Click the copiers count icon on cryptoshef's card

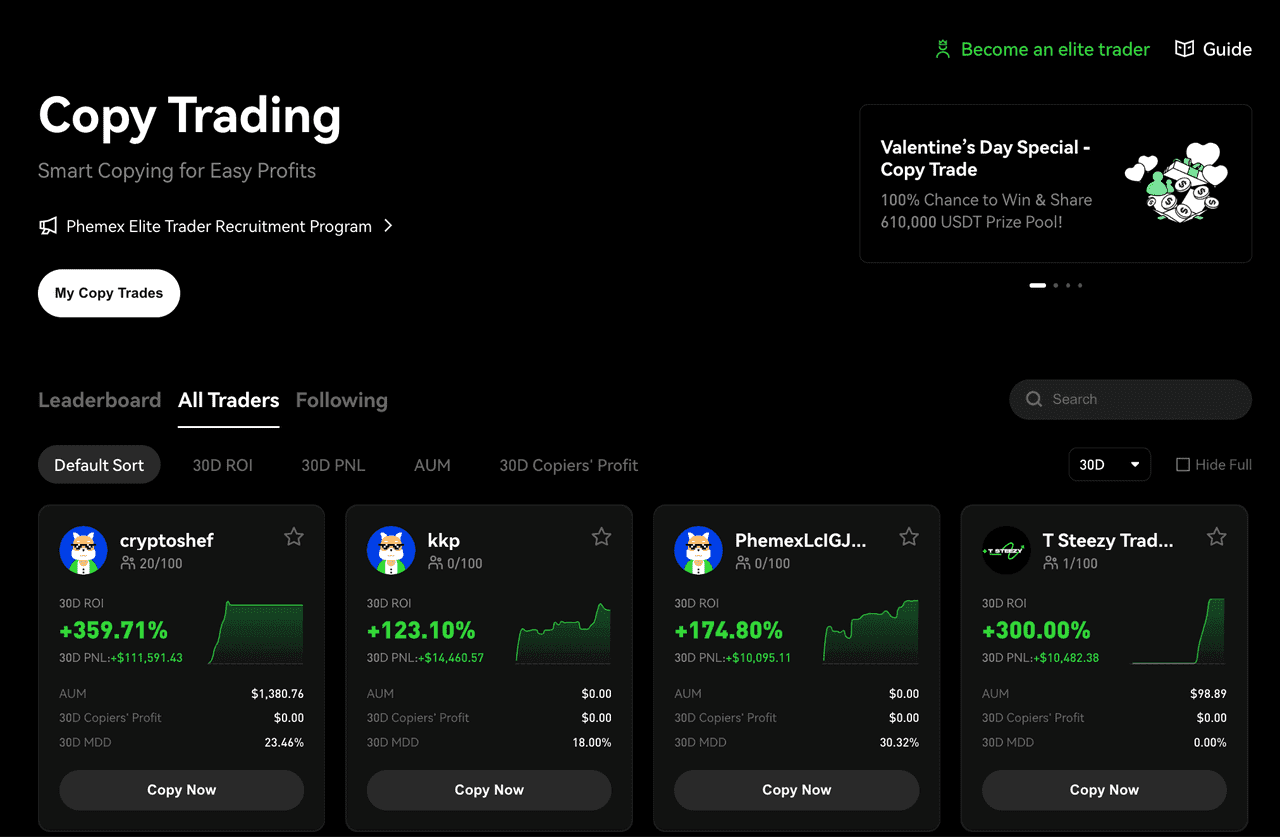tap(126, 562)
